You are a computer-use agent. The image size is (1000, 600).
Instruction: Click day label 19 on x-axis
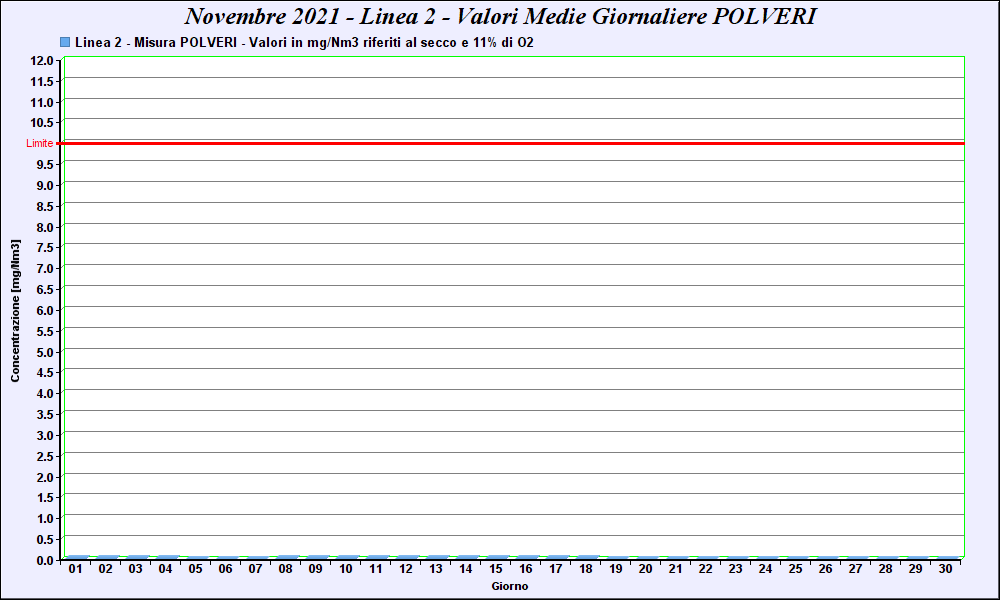pyautogui.click(x=615, y=569)
